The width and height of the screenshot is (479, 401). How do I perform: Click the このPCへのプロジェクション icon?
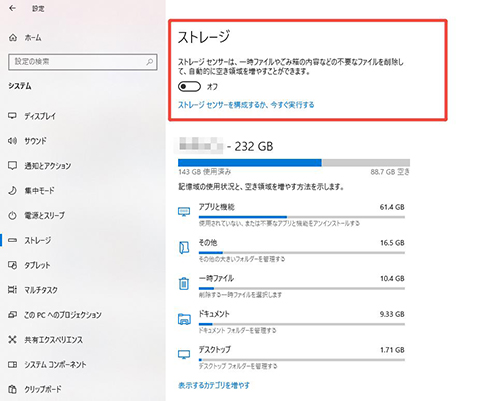[x=12, y=314]
